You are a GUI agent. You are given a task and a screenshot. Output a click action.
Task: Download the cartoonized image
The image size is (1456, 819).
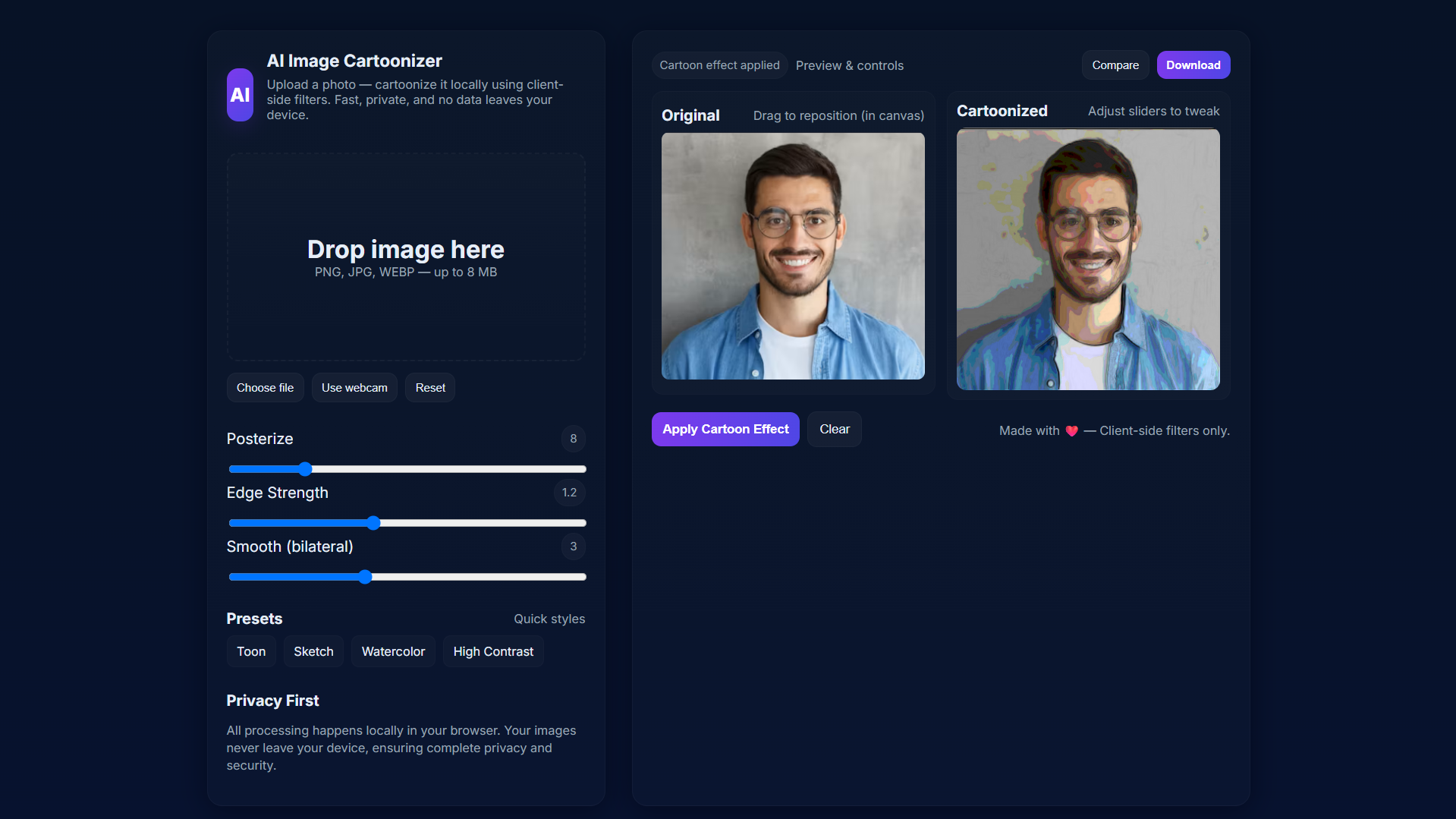(x=1193, y=65)
